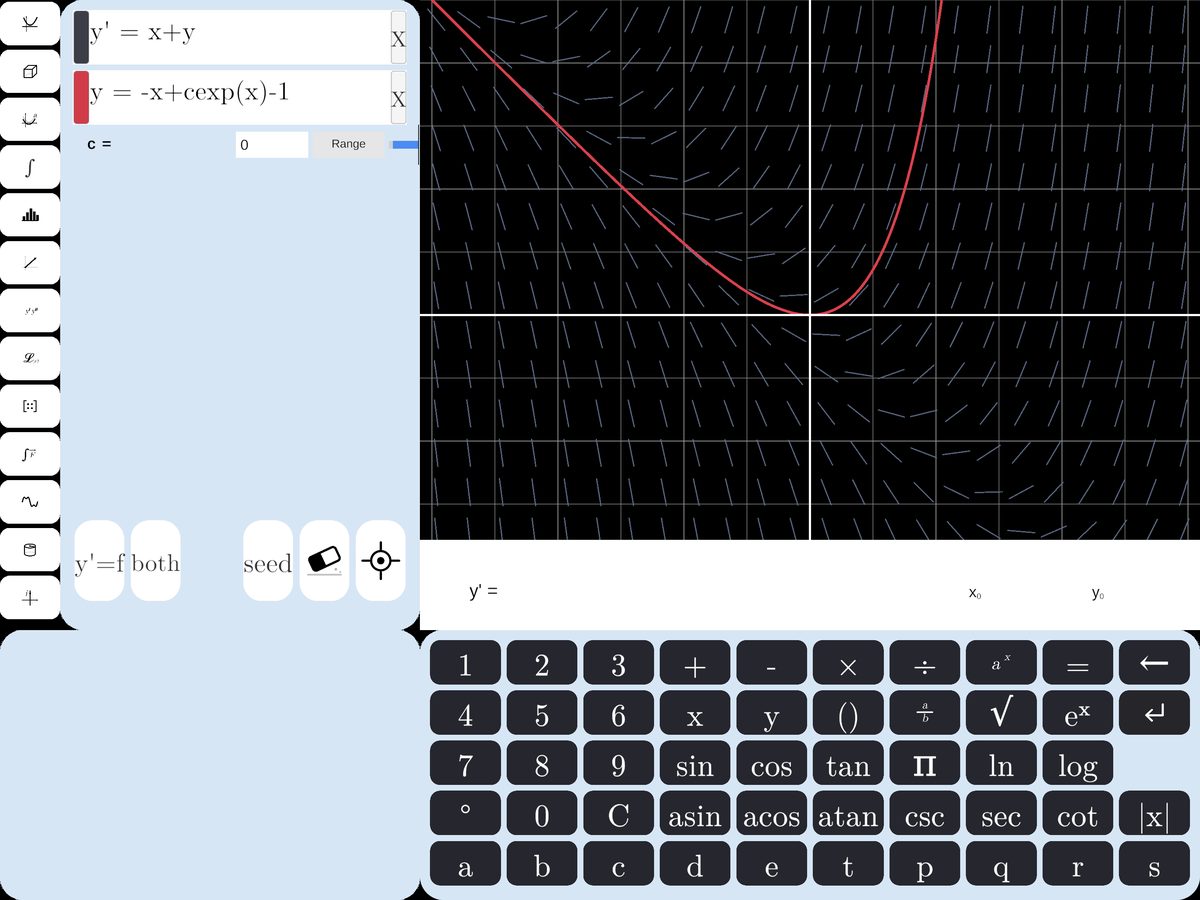This screenshot has width=1200, height=900.
Task: Open the line regression tool icon
Action: 30,263
